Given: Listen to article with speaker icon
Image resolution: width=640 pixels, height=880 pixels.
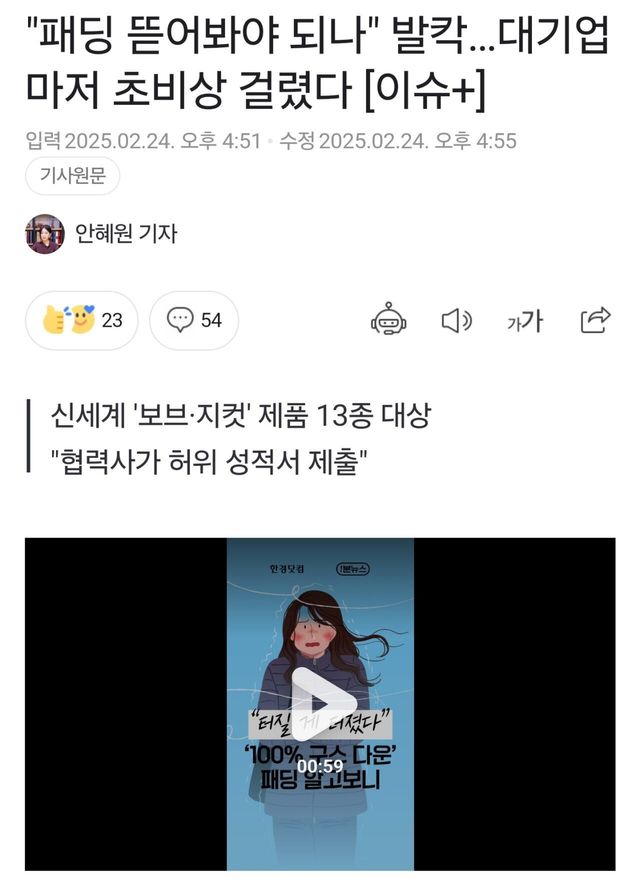Looking at the screenshot, I should [x=456, y=320].
